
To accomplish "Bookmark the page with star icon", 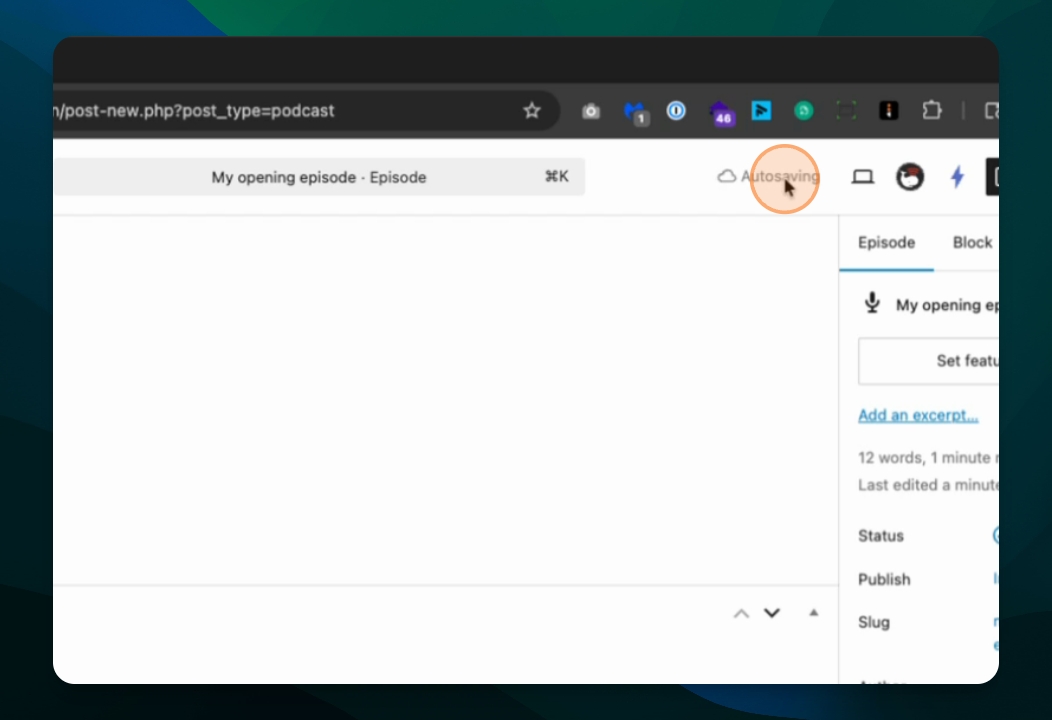I will [x=532, y=111].
